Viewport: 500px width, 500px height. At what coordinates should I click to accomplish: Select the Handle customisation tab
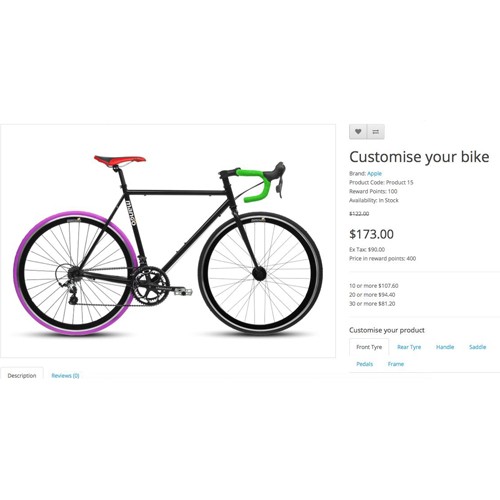pos(445,347)
